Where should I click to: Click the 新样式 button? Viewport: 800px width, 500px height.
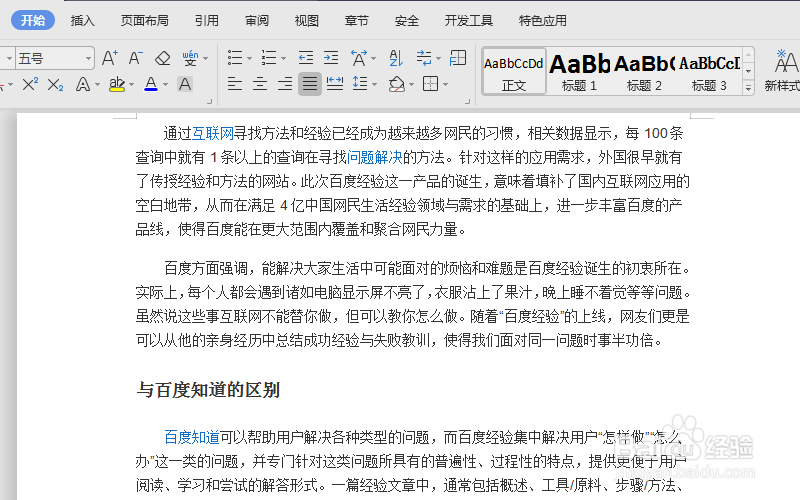(x=782, y=71)
